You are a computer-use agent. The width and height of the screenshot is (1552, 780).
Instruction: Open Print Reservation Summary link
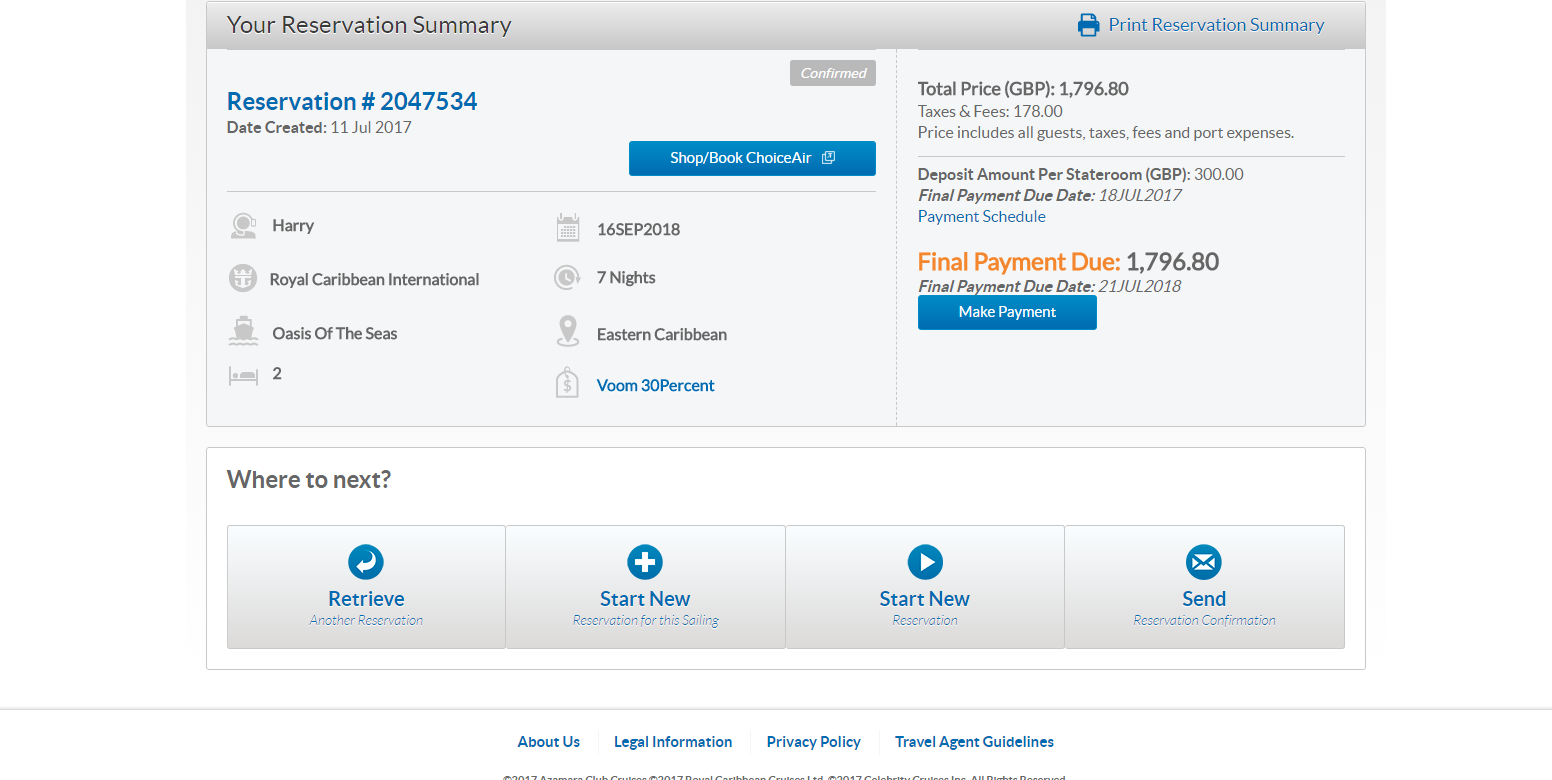tap(1216, 25)
